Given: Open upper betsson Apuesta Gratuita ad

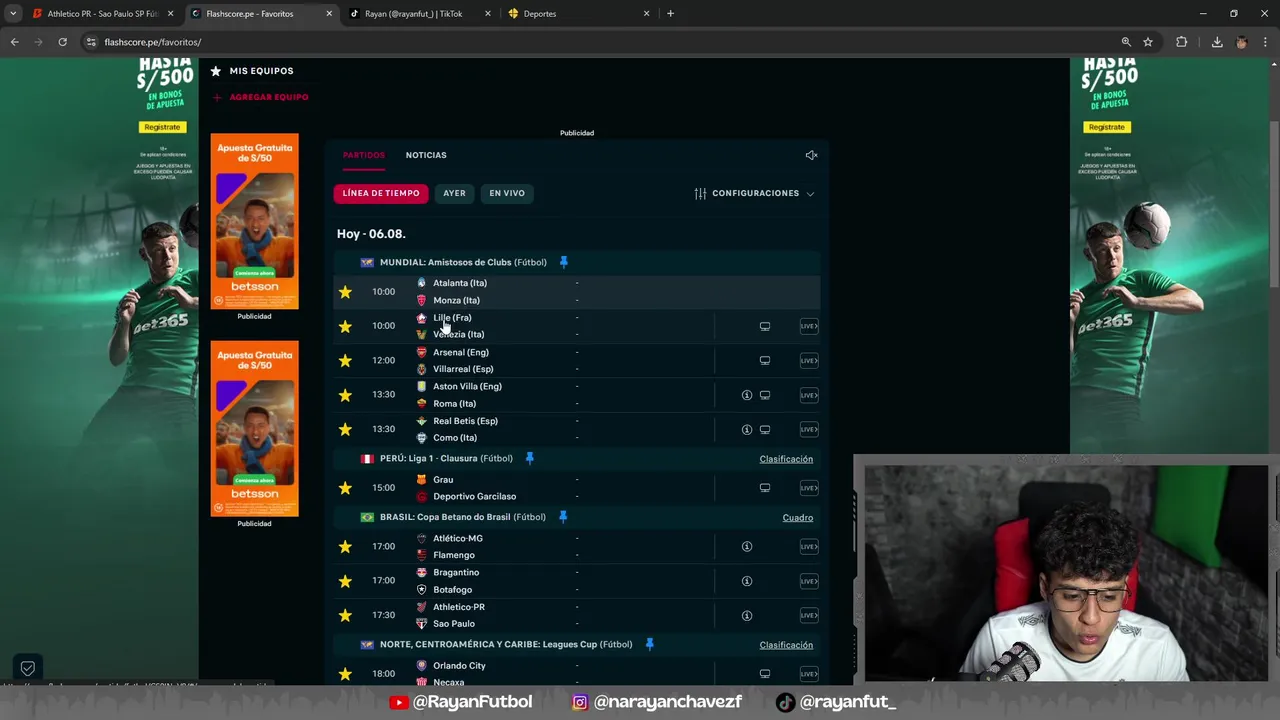Looking at the screenshot, I should tap(254, 221).
